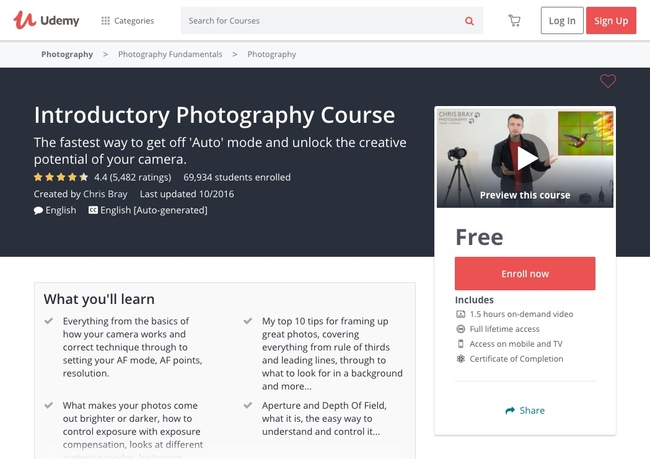Viewport: 650px width, 459px height.
Task: Click the star rating icons
Action: [61, 177]
